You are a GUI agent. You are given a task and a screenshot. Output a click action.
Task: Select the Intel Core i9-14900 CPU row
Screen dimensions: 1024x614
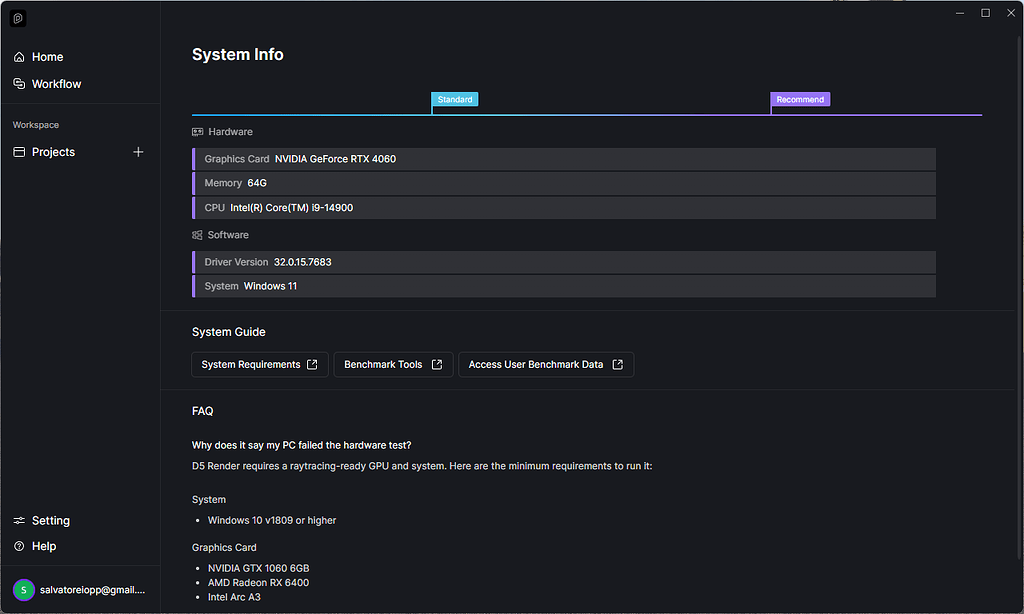point(564,208)
